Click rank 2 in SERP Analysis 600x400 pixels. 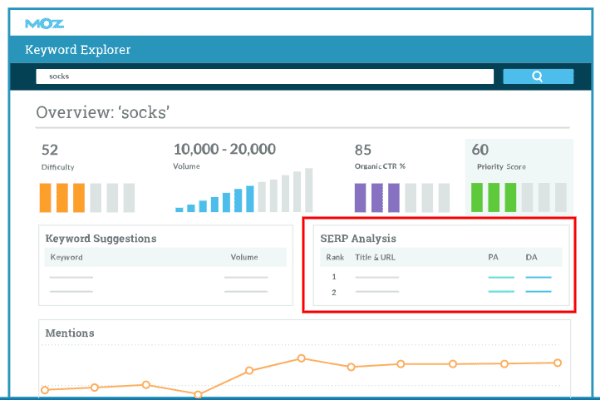pyautogui.click(x=334, y=292)
